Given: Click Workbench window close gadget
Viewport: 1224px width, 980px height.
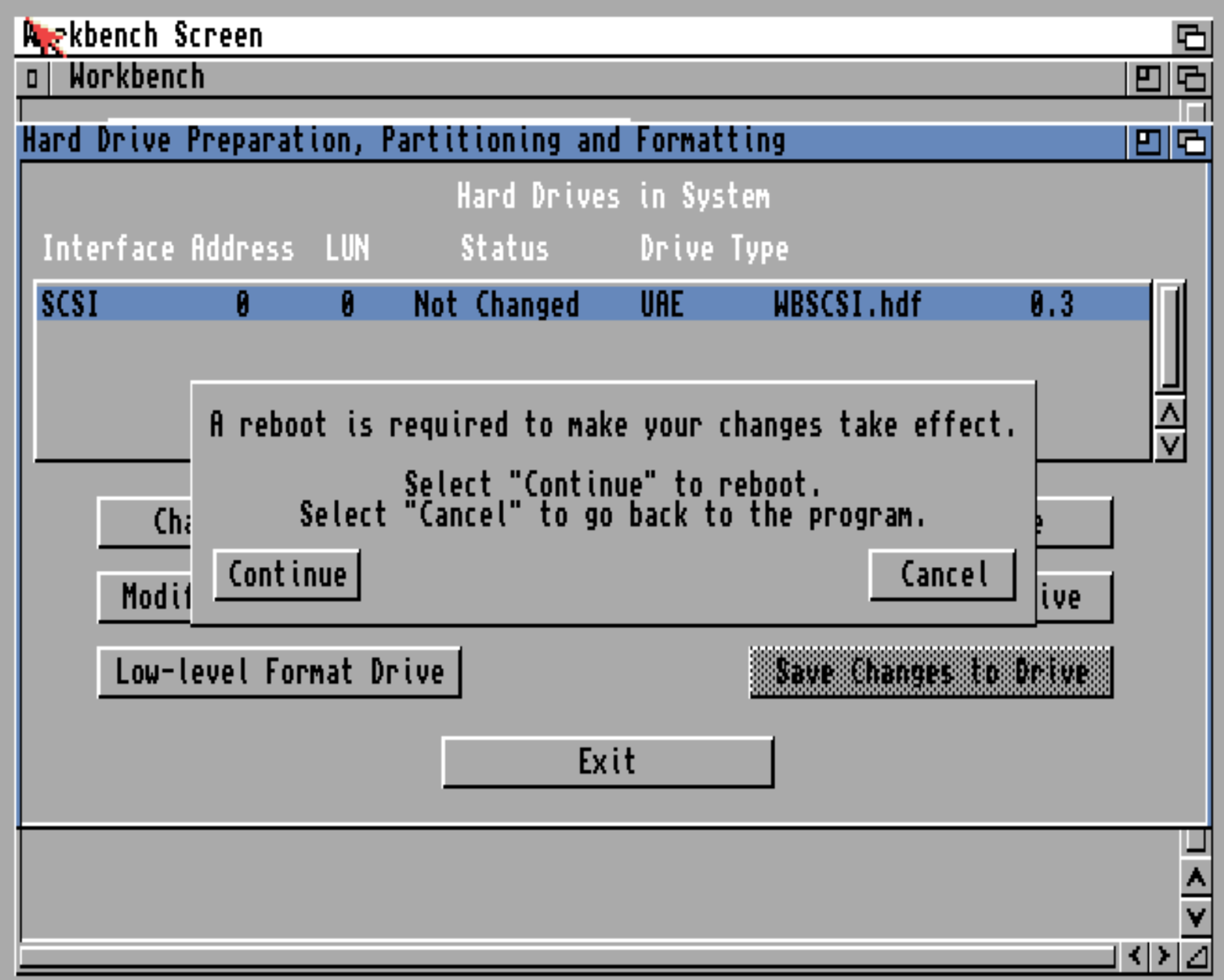Looking at the screenshot, I should tap(32, 78).
